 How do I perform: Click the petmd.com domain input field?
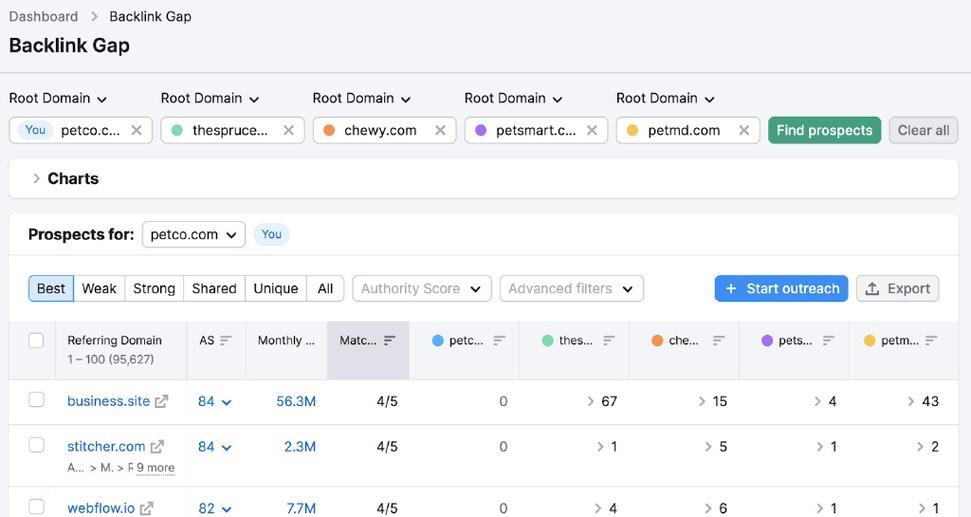coord(688,130)
